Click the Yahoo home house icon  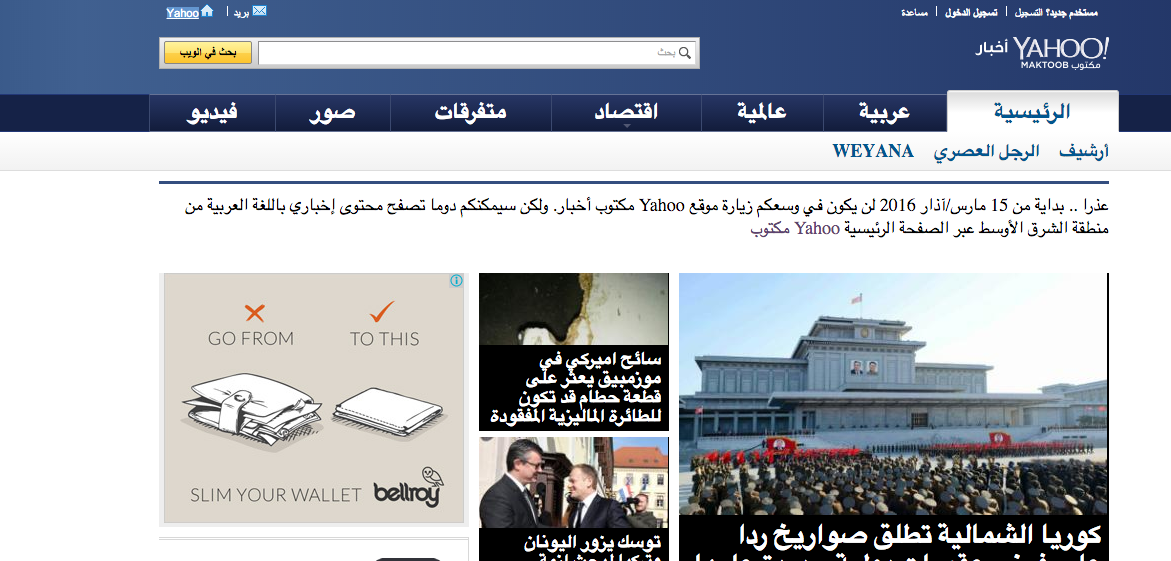208,11
